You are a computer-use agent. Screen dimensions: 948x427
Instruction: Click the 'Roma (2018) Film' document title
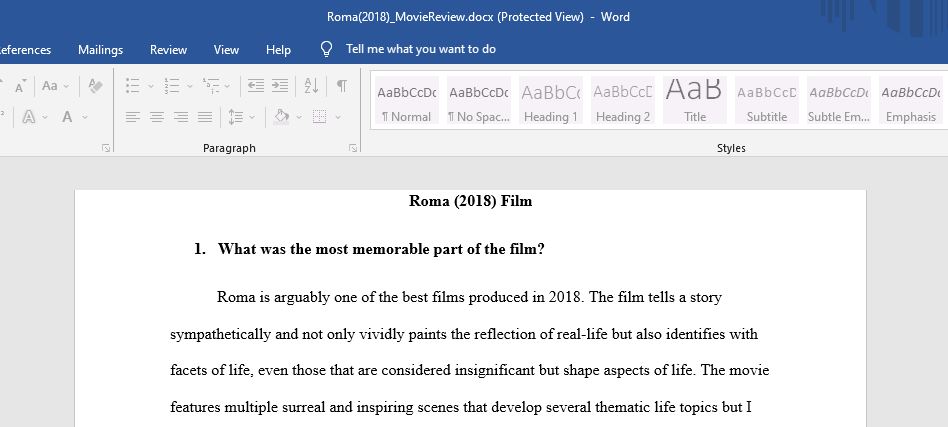pos(470,201)
